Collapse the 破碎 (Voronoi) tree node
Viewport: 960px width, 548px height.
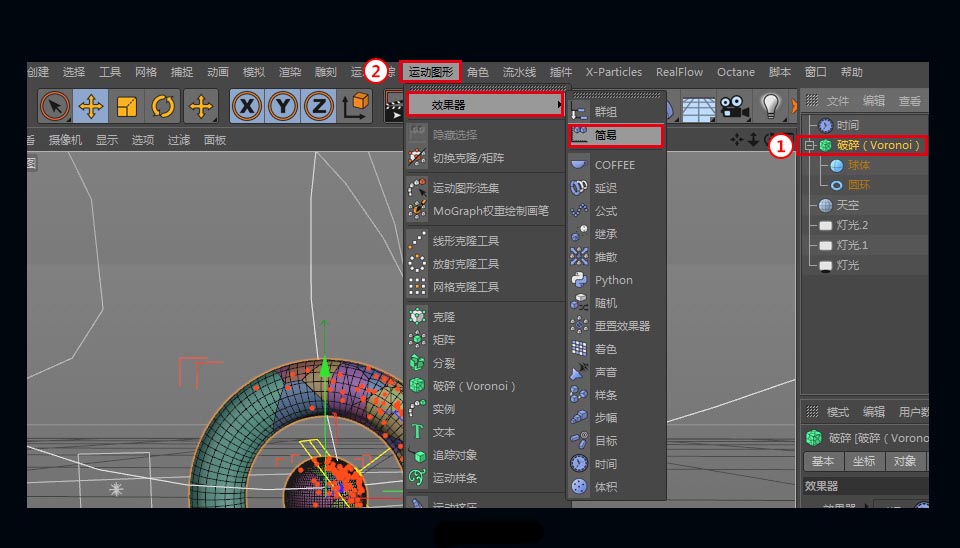[810, 146]
